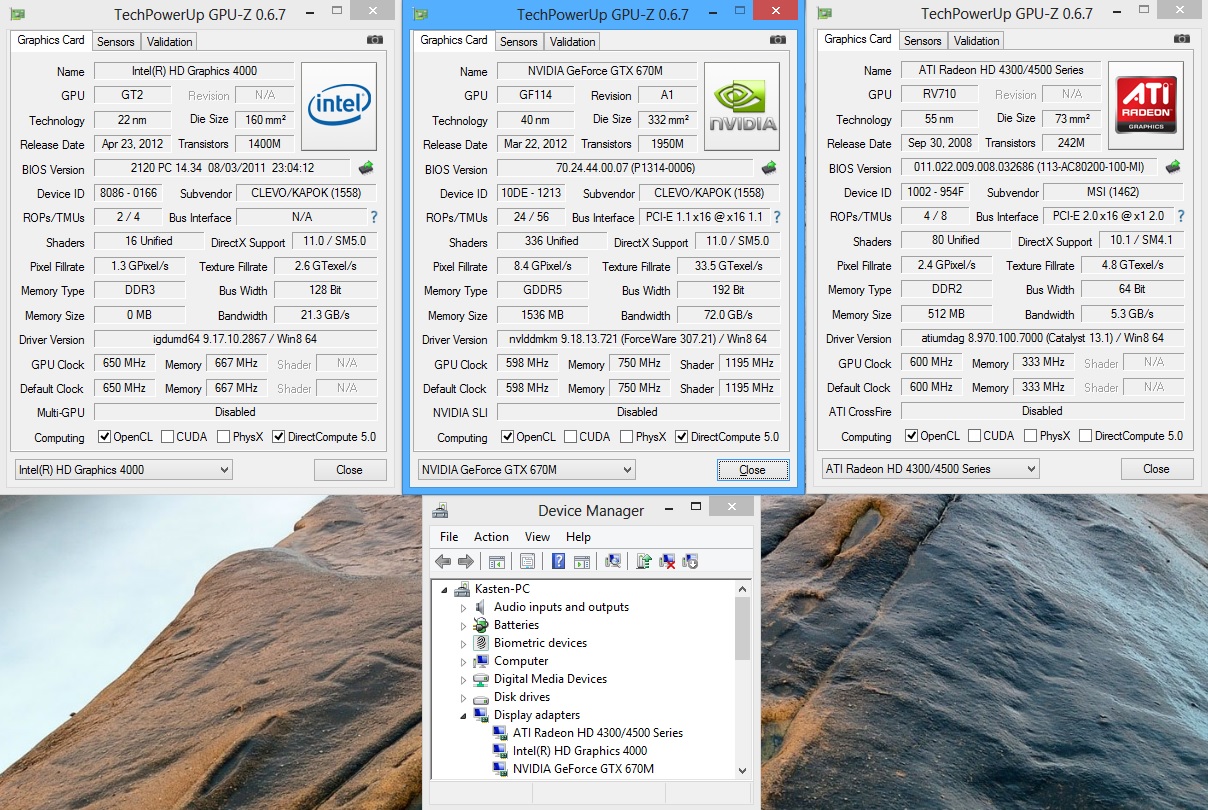This screenshot has width=1208, height=810.
Task: Save BIOS via chip icon in Intel GPU-Z window
Action: tap(366, 168)
